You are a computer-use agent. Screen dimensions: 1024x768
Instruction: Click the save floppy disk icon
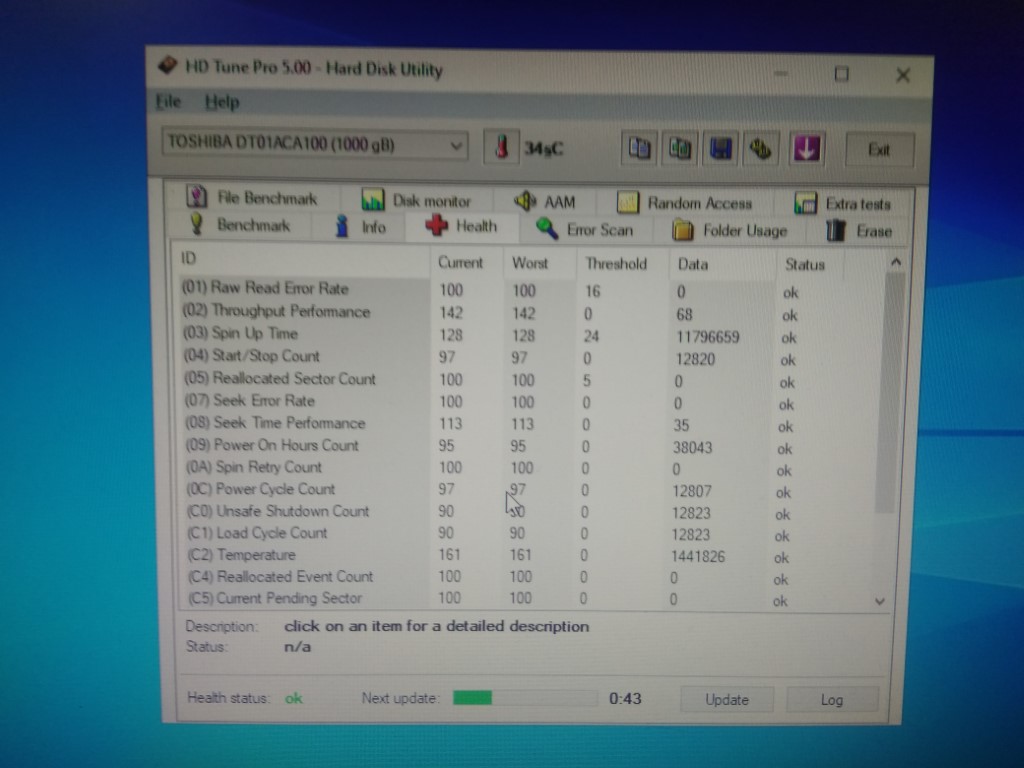720,150
